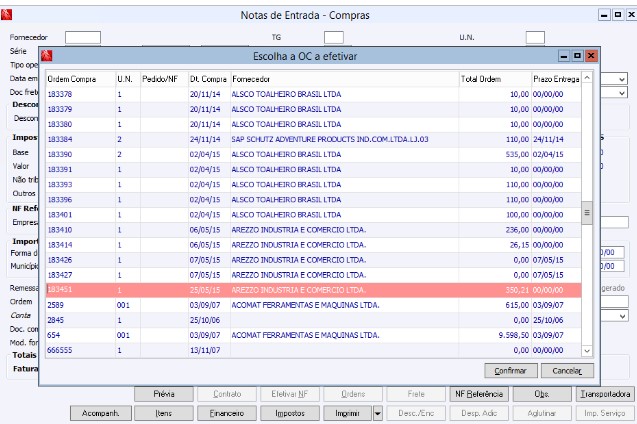The image size is (637, 424).
Task: Open the Impostos button
Action: click(290, 413)
